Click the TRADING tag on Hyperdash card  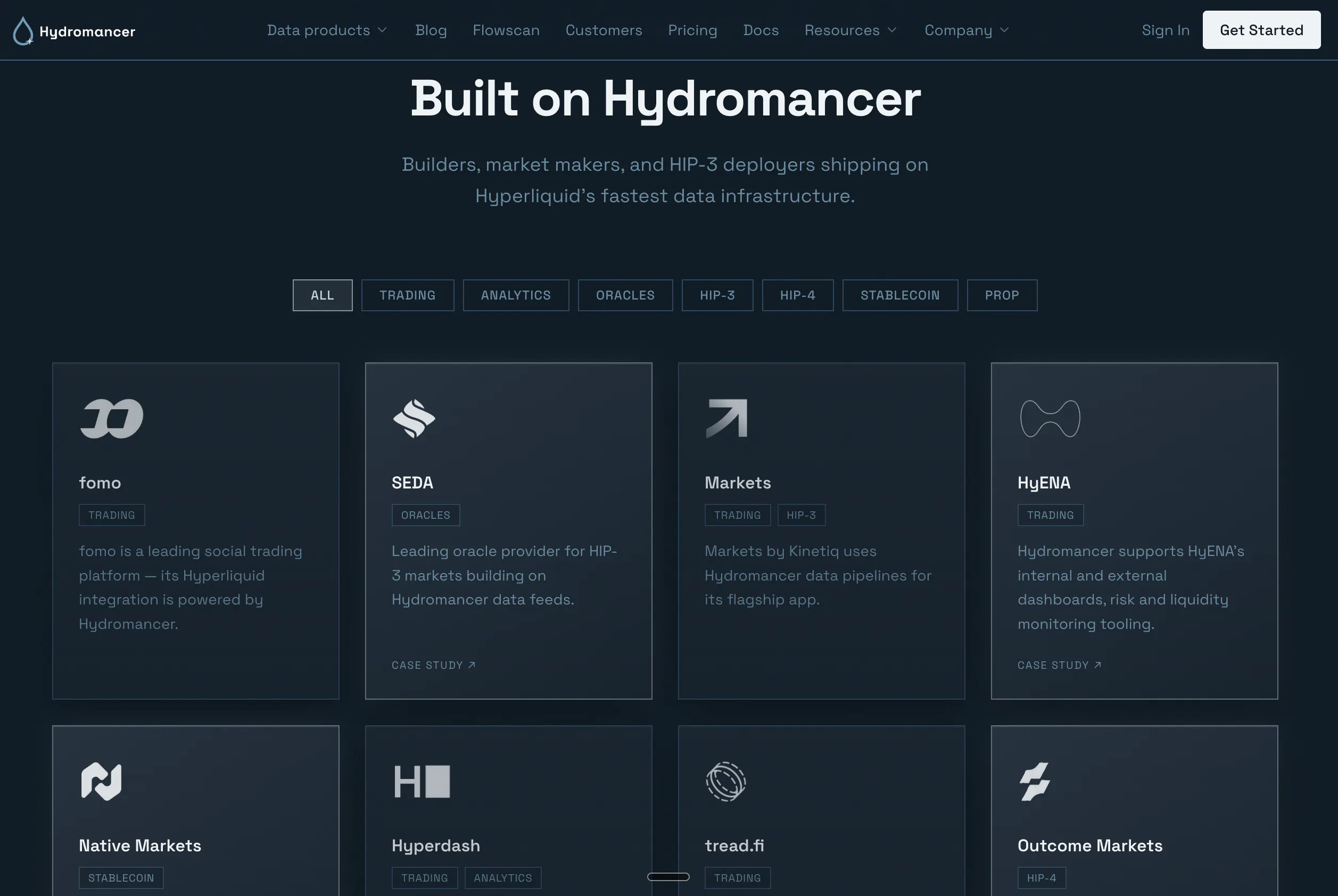424,878
